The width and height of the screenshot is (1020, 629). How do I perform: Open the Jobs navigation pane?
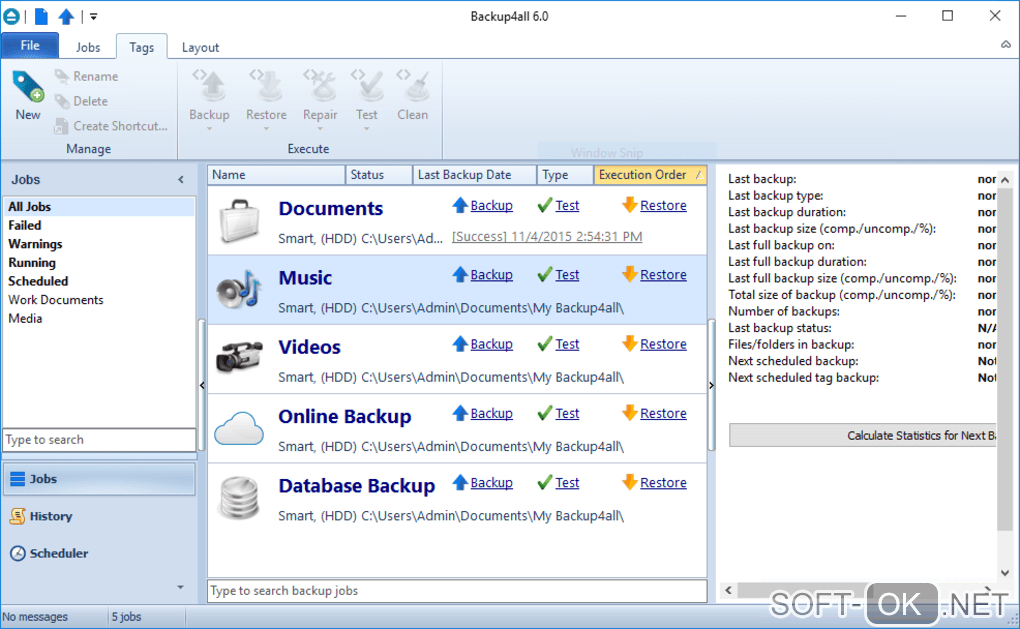(99, 479)
